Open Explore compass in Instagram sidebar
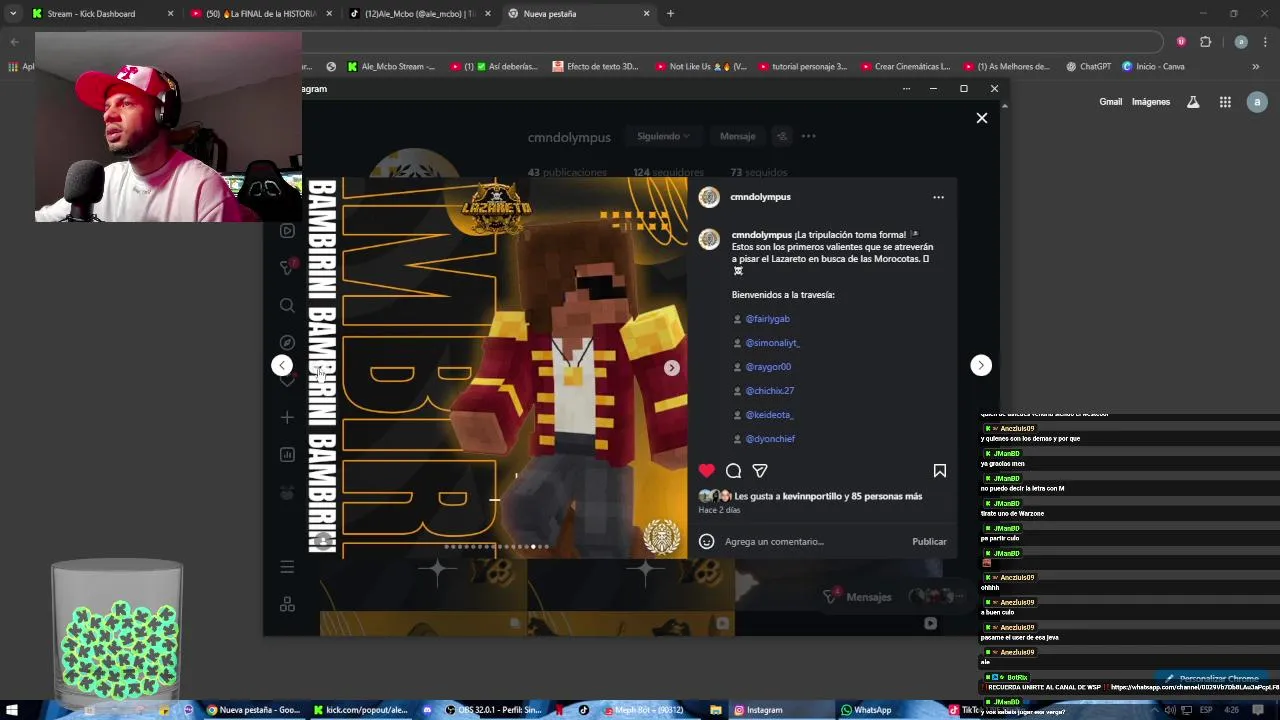 coord(287,342)
